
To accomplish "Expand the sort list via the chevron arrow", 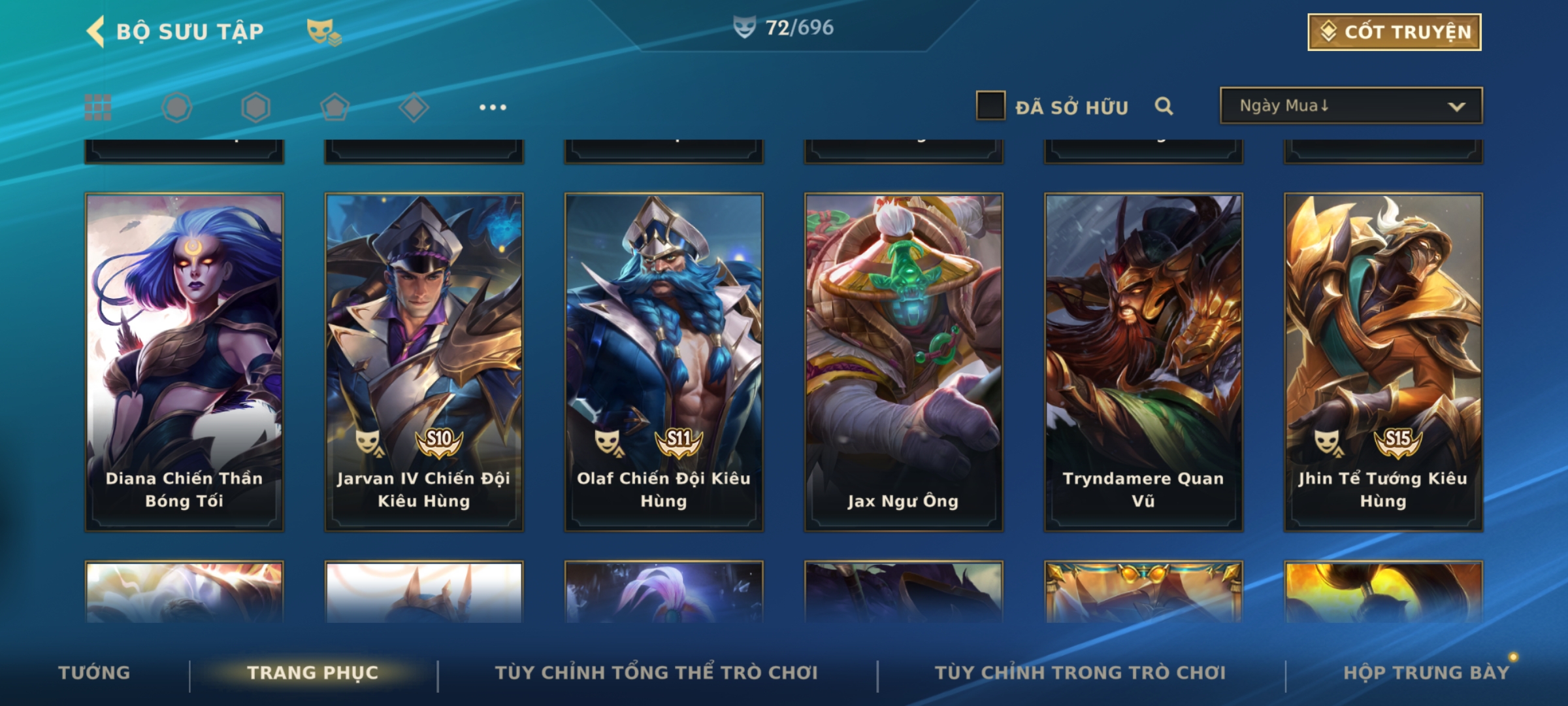I will coord(1456,107).
